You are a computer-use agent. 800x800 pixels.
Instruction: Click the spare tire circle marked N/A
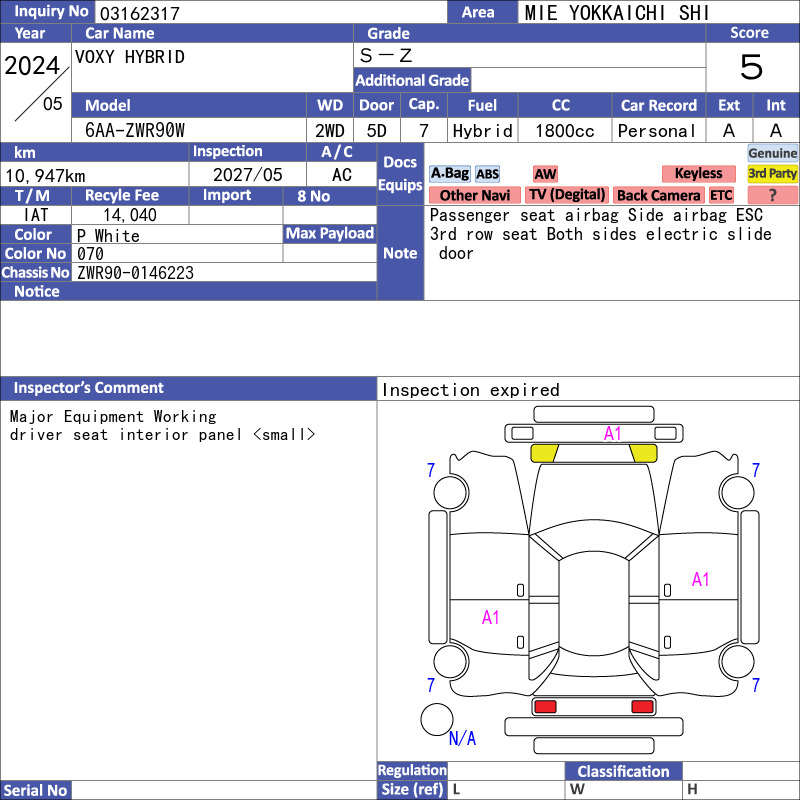[437, 719]
